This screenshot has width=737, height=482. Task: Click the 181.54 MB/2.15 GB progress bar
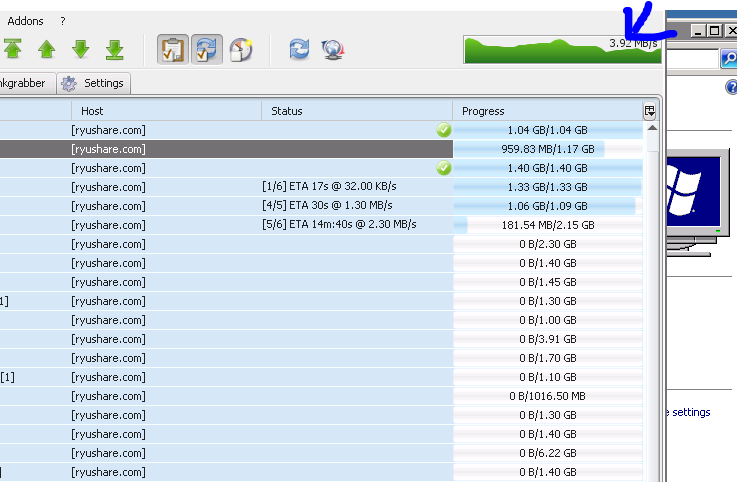pyautogui.click(x=548, y=225)
